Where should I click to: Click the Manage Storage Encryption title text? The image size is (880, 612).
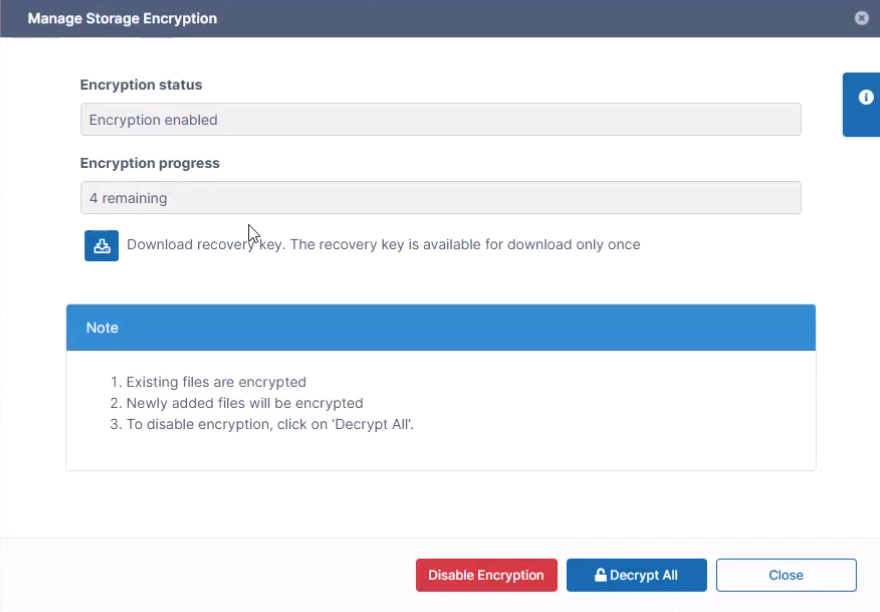(x=122, y=18)
